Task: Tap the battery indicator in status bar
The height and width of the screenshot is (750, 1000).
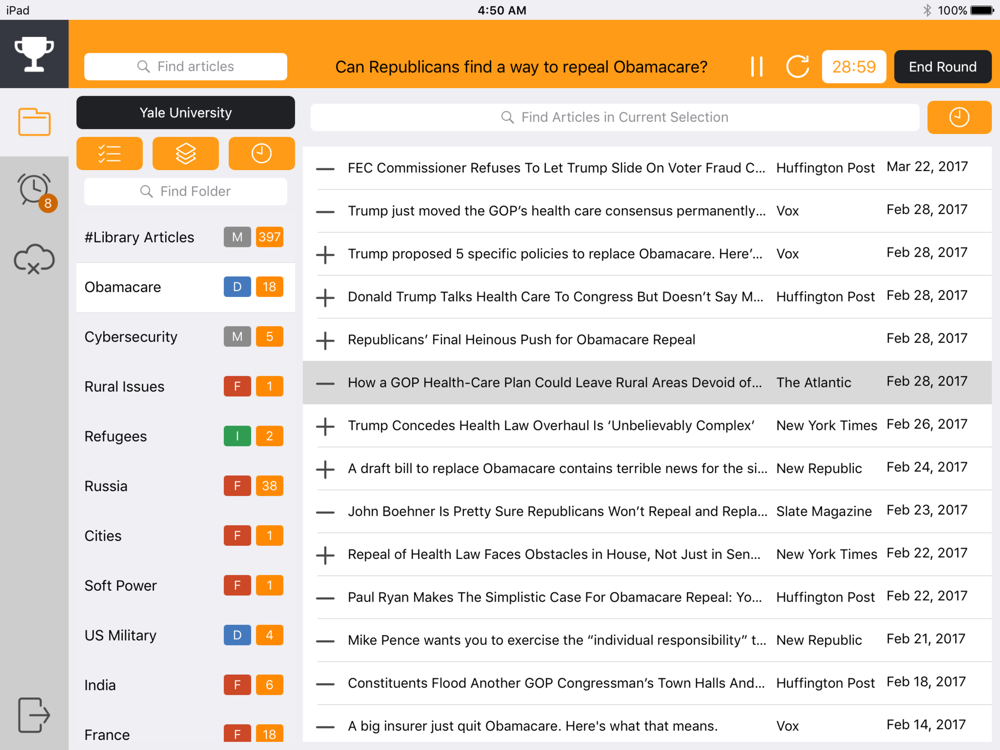Action: (982, 10)
